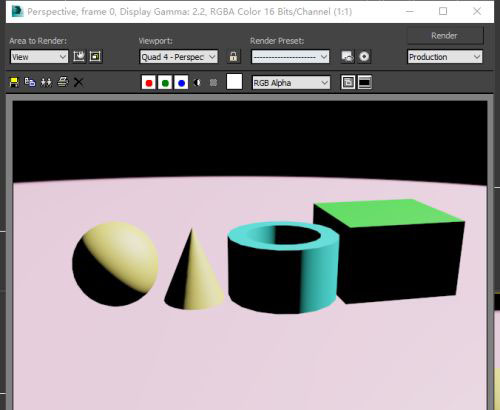This screenshot has height=410, width=500.
Task: Toggle the Green channel button
Action: 165,83
